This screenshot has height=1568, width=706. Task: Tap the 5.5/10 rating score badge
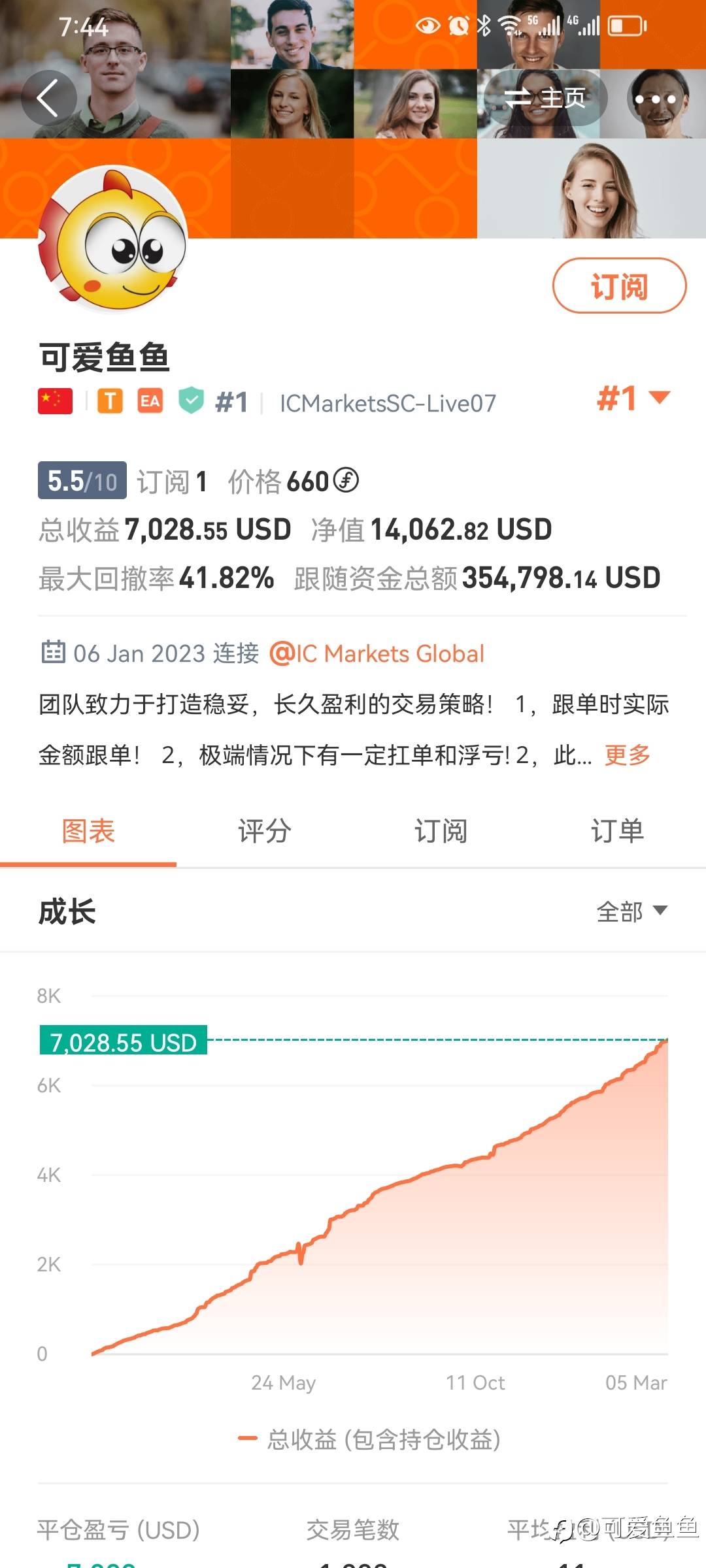coord(82,481)
